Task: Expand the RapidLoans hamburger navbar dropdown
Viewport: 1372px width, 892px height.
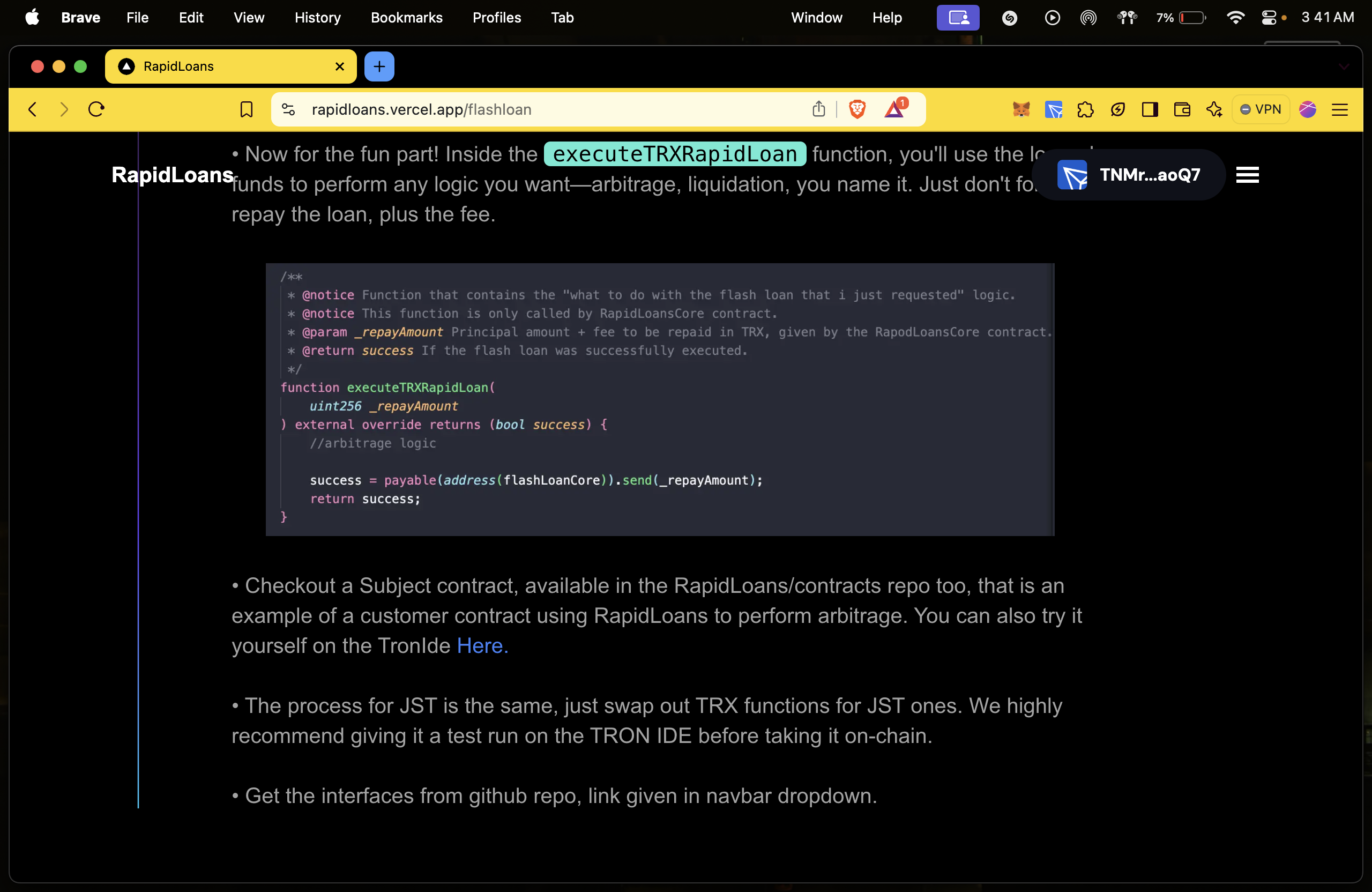Action: tap(1247, 175)
